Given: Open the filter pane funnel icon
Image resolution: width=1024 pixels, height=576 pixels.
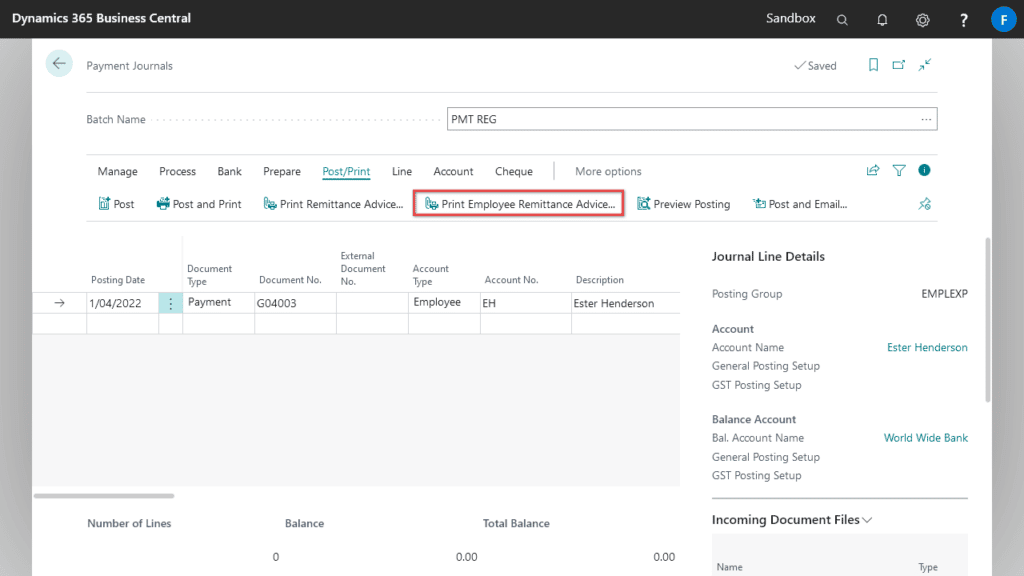Looking at the screenshot, I should (x=899, y=171).
